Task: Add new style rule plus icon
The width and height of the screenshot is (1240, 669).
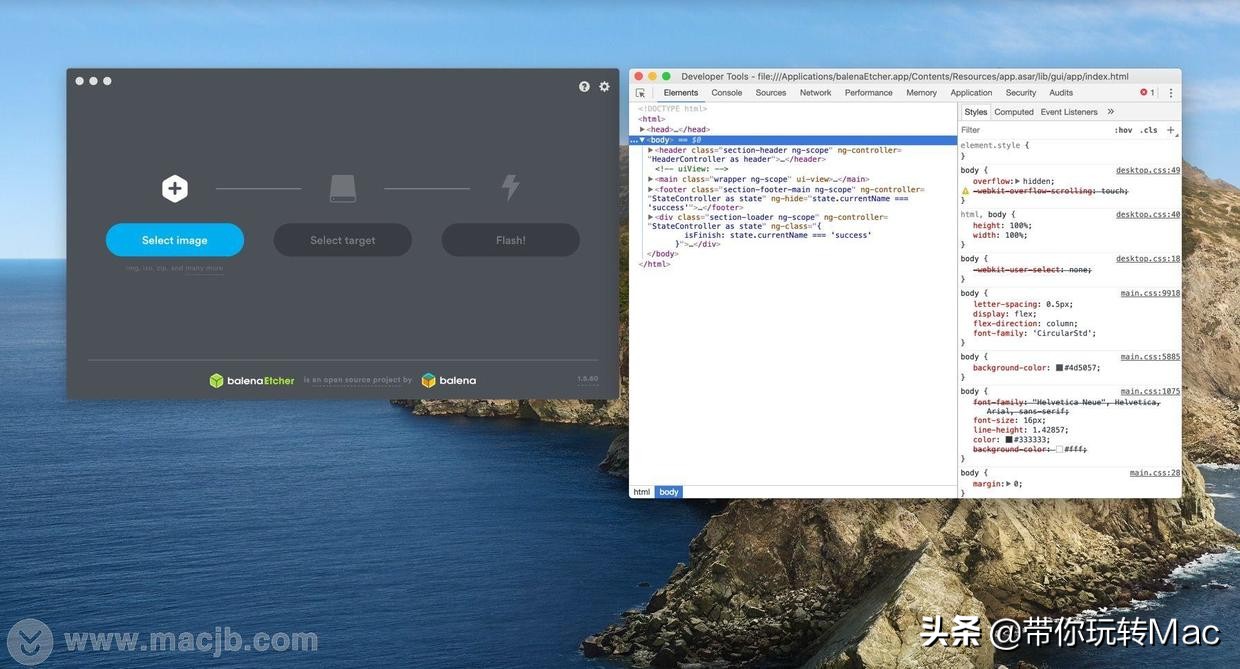Action: [1171, 130]
